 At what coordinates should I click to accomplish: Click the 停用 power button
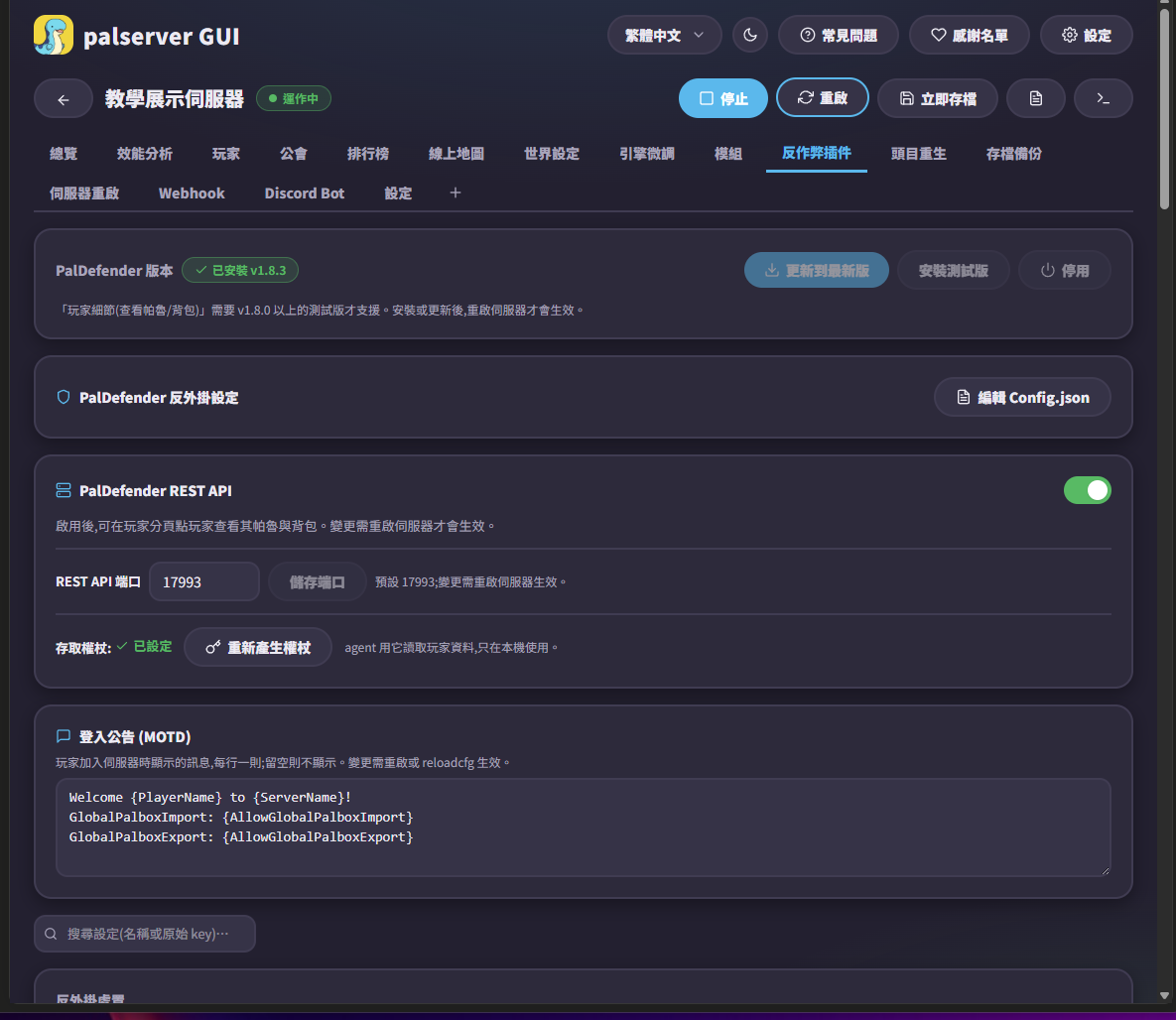[x=1064, y=270]
